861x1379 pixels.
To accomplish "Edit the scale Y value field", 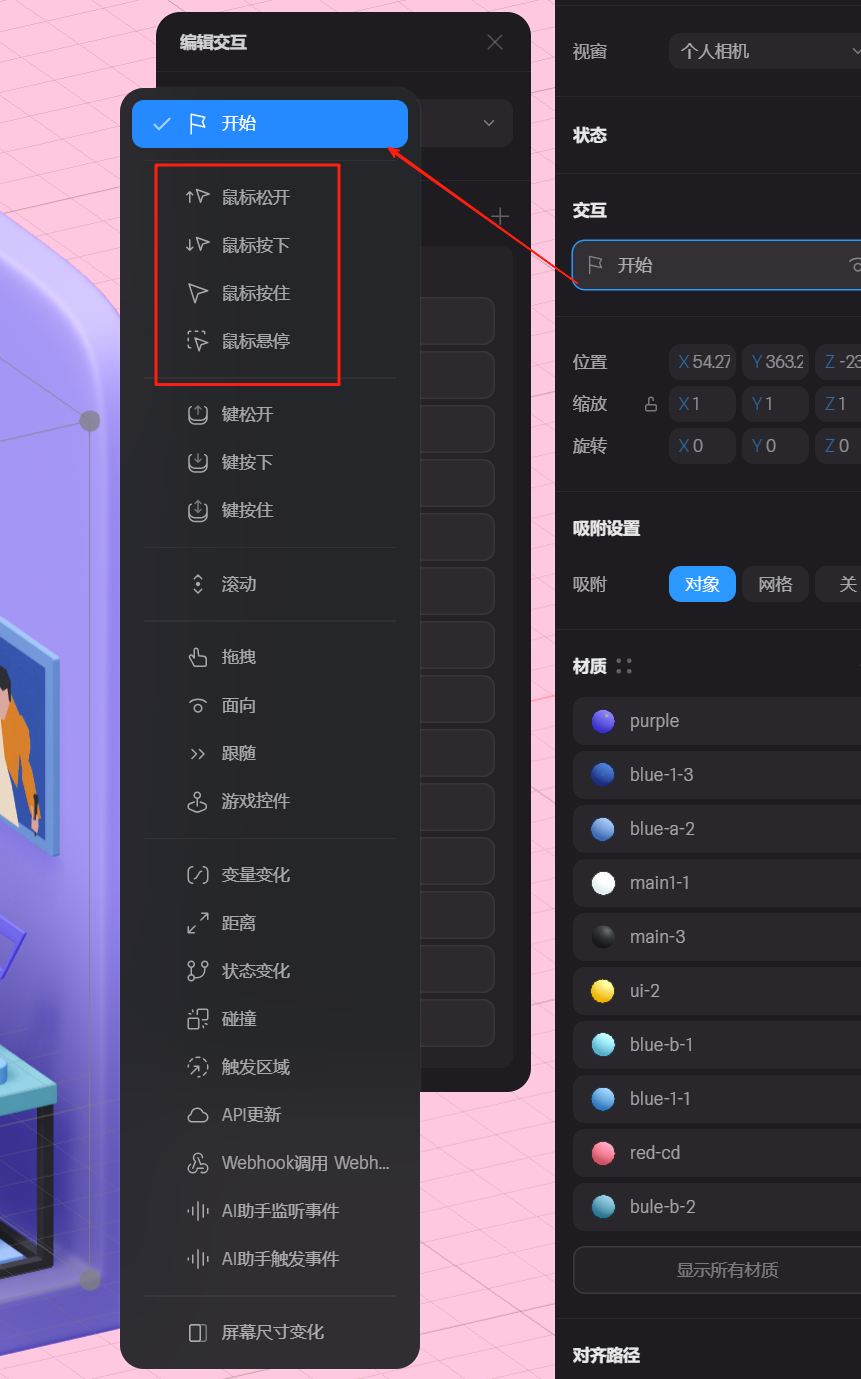I will [775, 404].
